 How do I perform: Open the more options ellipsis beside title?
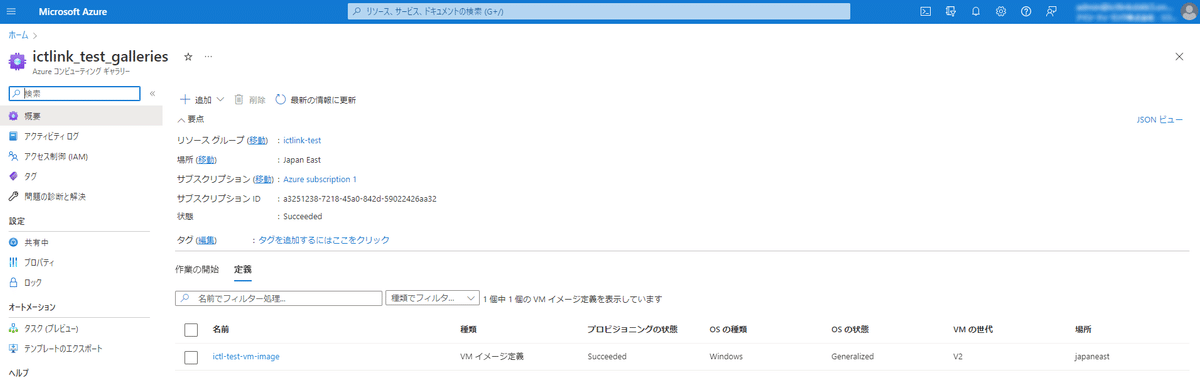[x=208, y=57]
